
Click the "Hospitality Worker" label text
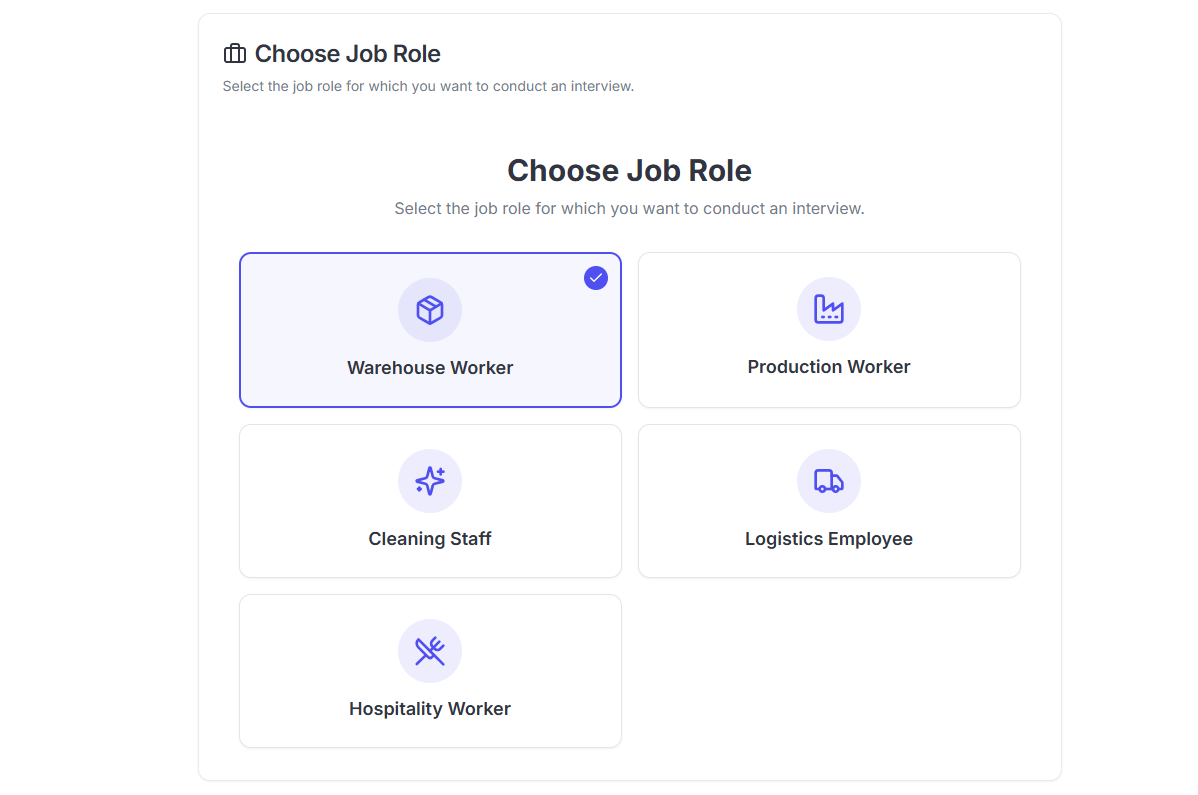click(430, 709)
